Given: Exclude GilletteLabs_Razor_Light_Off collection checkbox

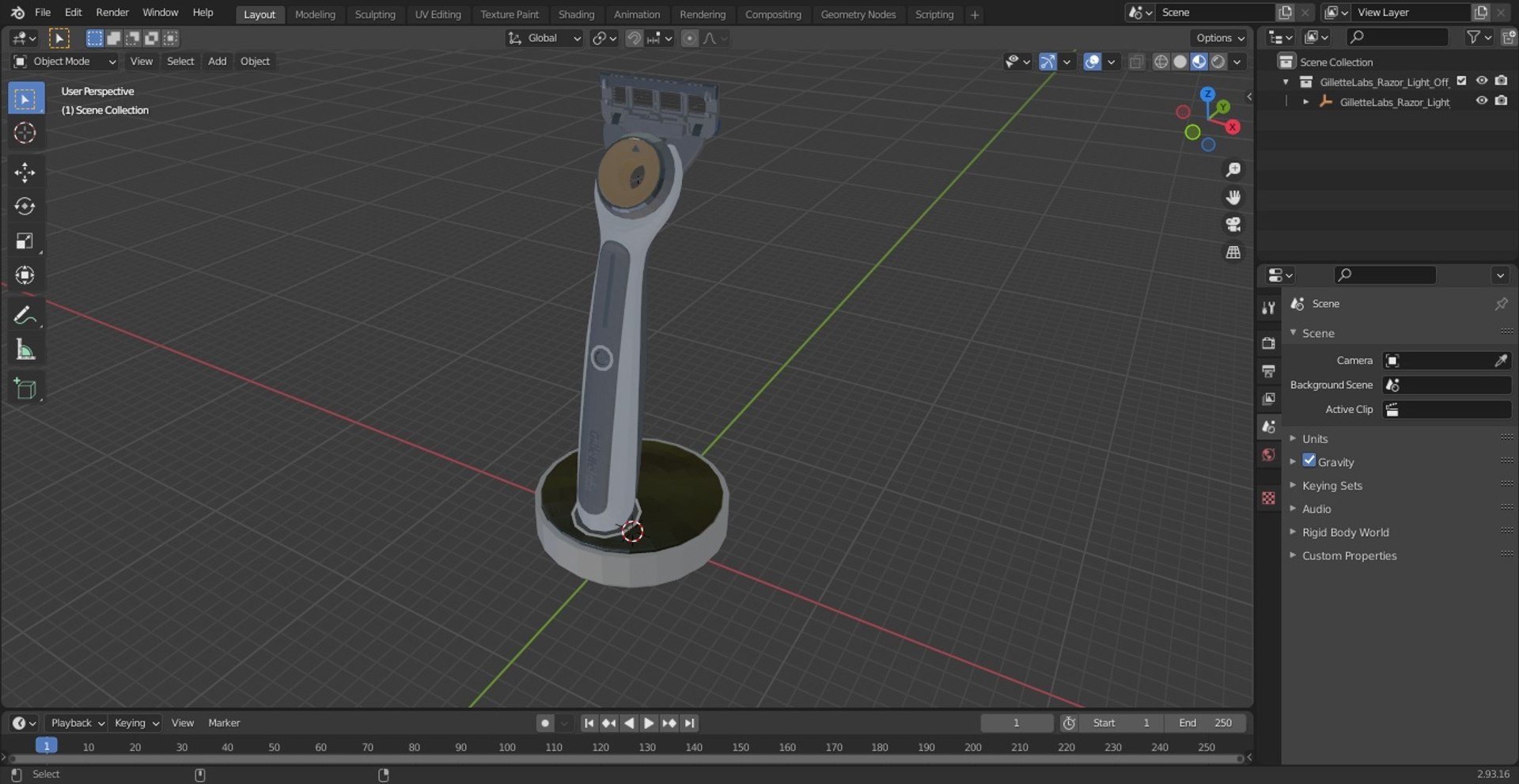Looking at the screenshot, I should (1461, 81).
